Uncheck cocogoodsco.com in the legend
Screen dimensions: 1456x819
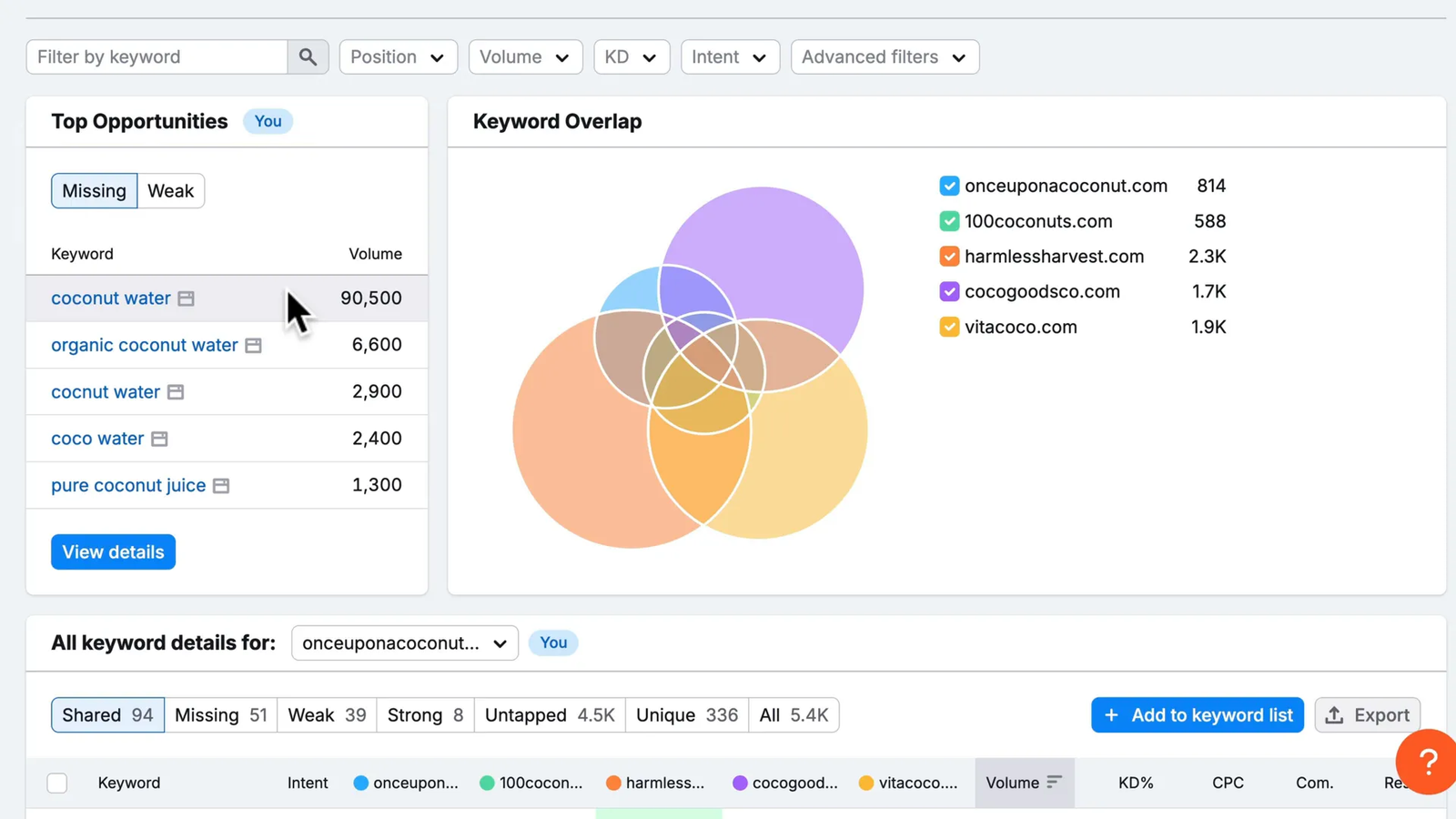pos(949,291)
